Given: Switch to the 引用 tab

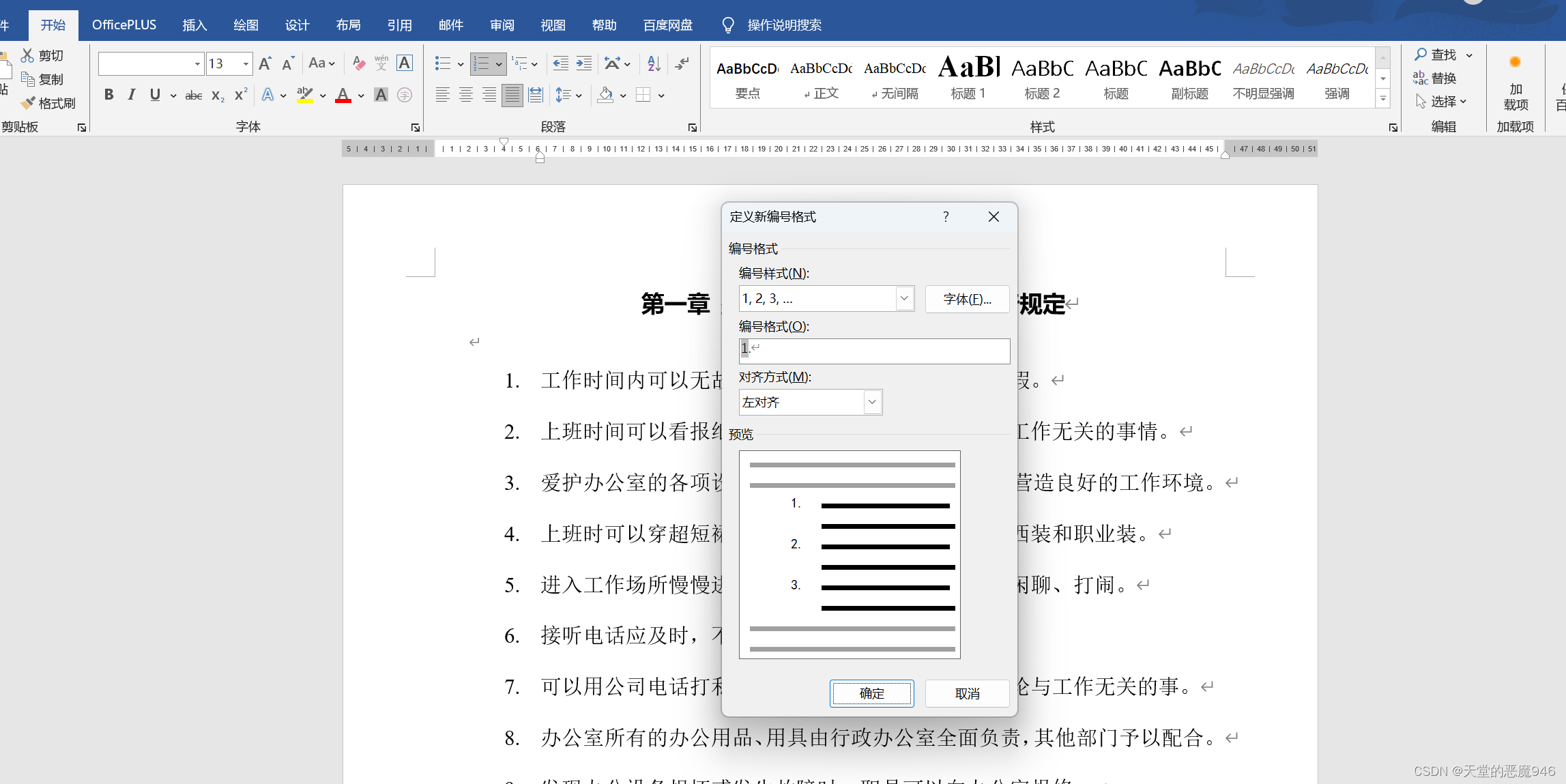Looking at the screenshot, I should pos(399,25).
